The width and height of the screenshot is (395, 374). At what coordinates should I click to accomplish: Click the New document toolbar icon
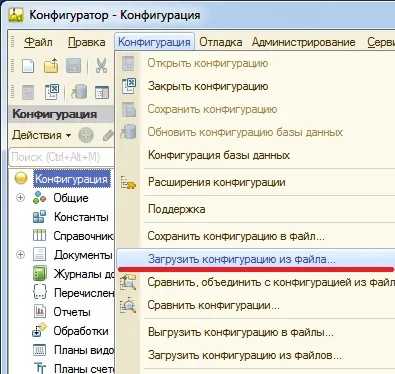tap(28, 65)
